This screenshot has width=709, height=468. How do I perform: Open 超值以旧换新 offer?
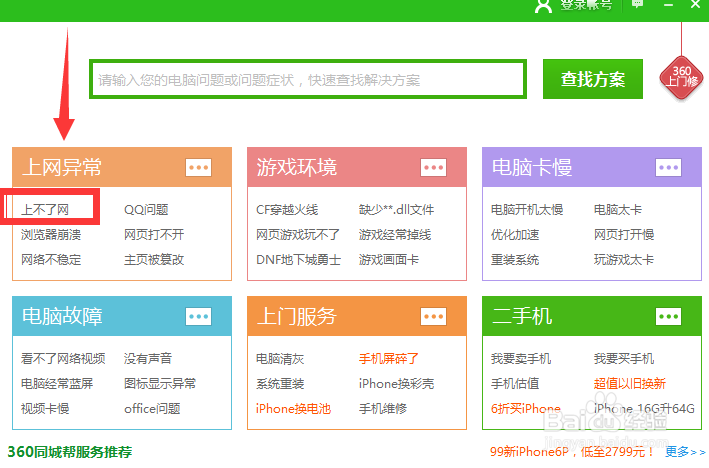pyautogui.click(x=630, y=383)
